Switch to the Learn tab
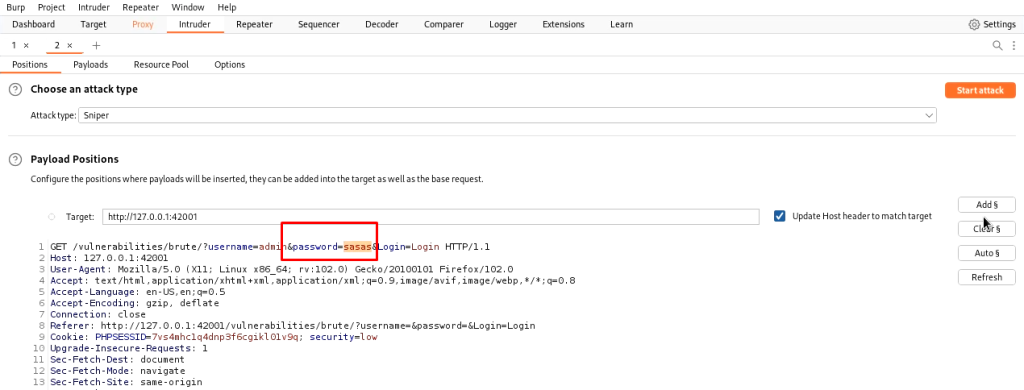The image size is (1024, 390). [621, 24]
